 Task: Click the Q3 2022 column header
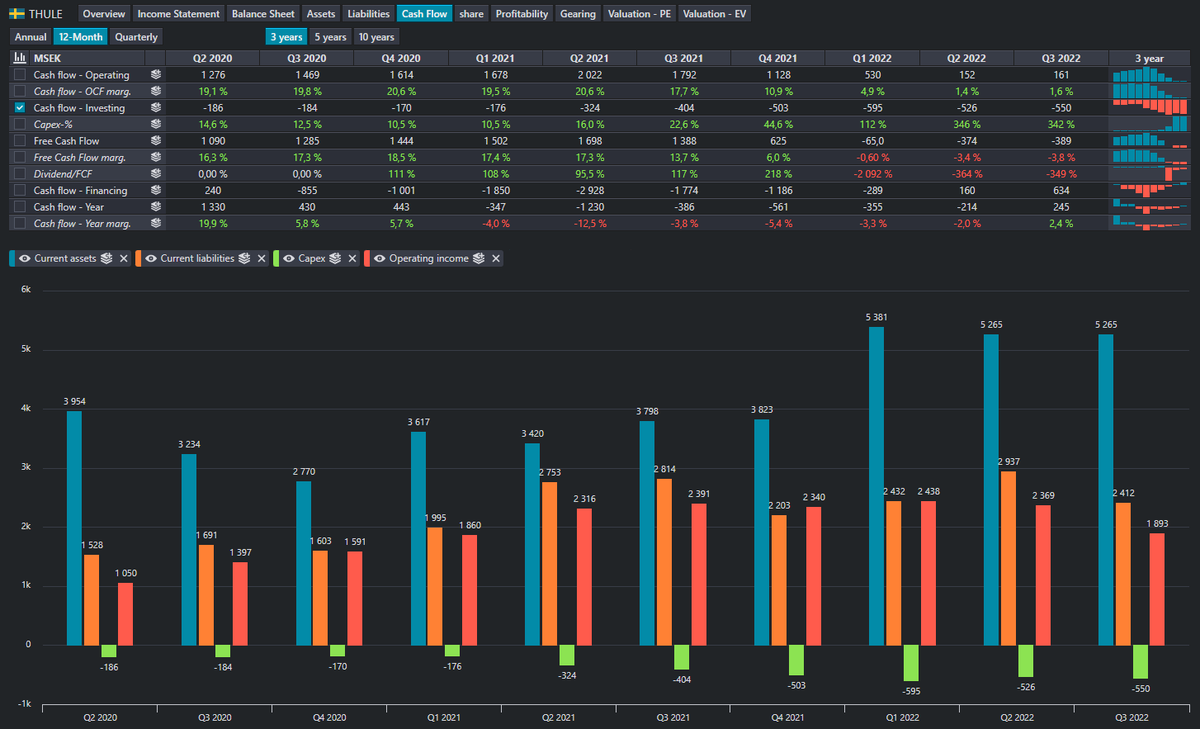point(1061,58)
